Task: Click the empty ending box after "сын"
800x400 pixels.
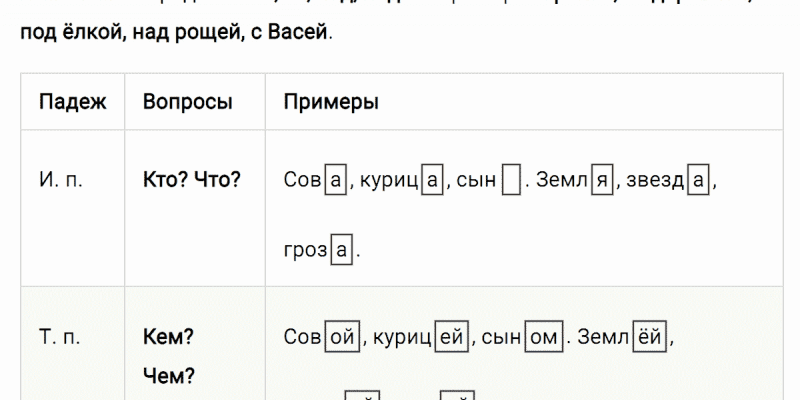Action: [511, 182]
